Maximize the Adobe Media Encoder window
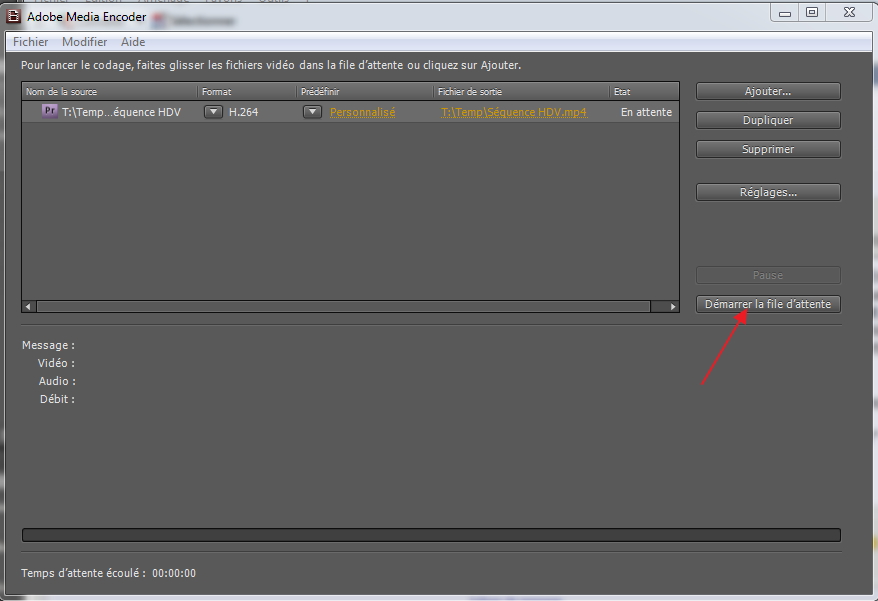Viewport: 878px width, 601px height. point(812,12)
